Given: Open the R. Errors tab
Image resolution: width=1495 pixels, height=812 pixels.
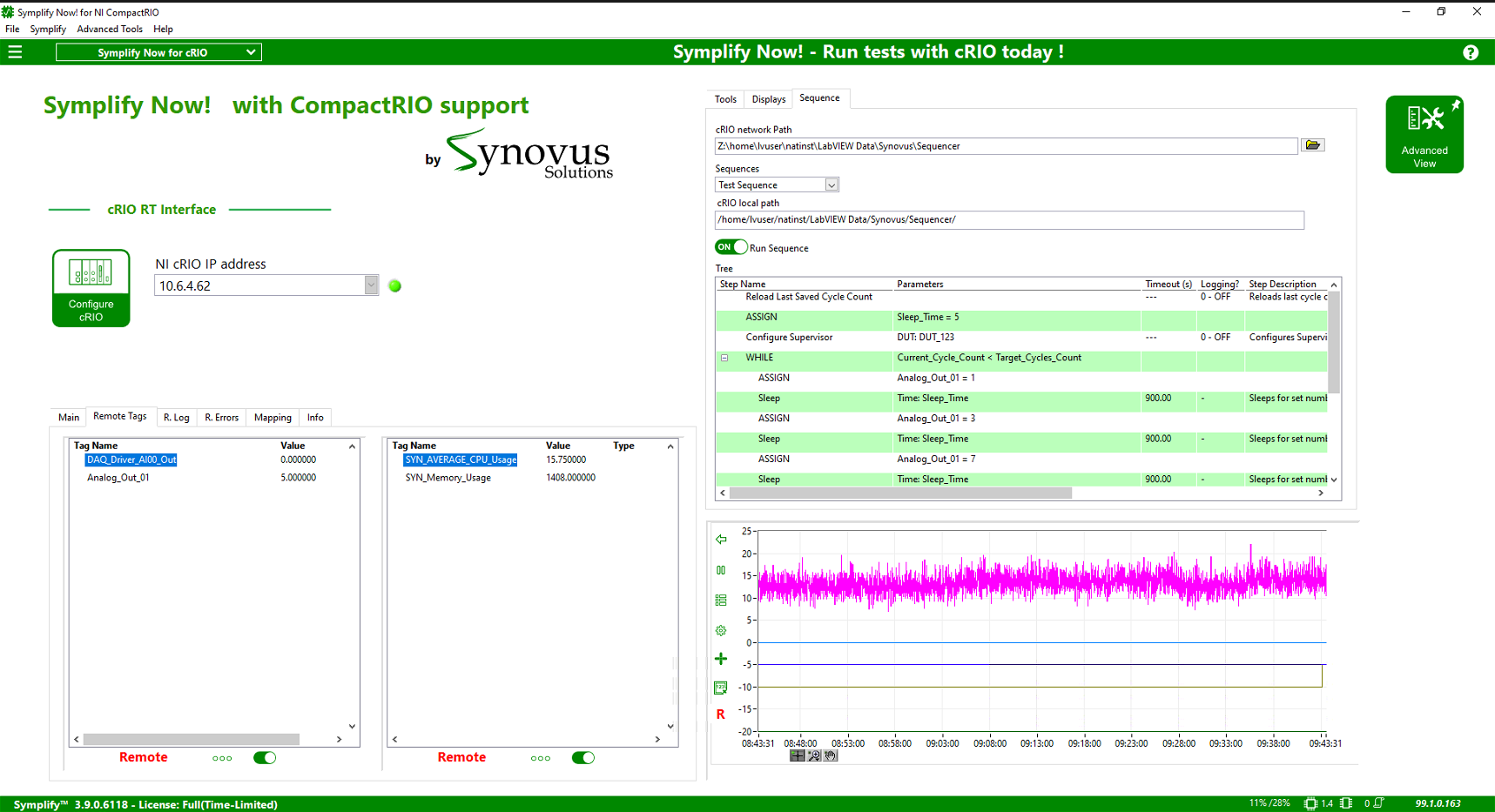Looking at the screenshot, I should click(221, 418).
